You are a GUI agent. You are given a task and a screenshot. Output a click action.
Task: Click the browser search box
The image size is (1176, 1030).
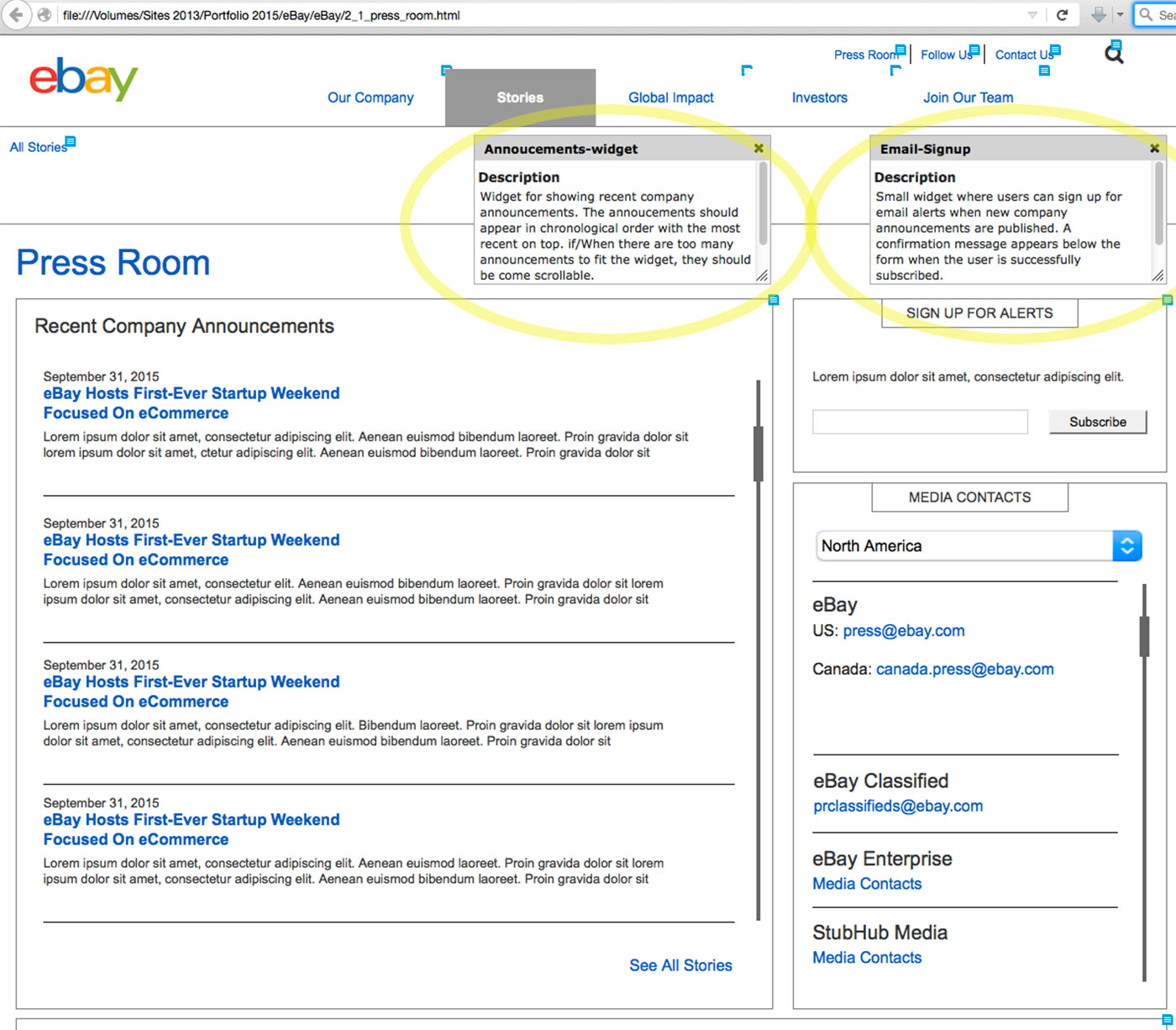coord(1156,15)
